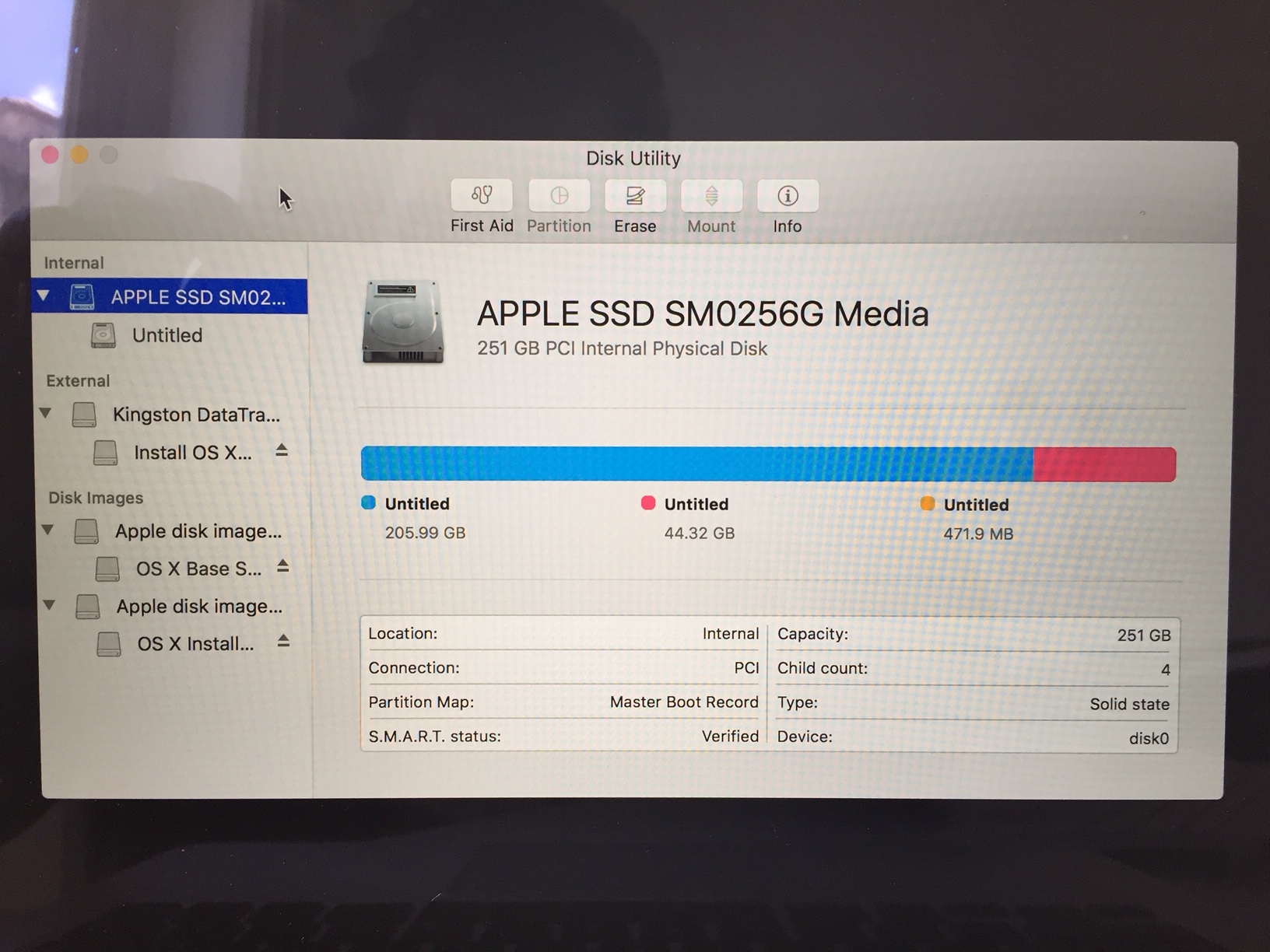Close the Disk Utility window
The width and height of the screenshot is (1270, 952).
coord(51,155)
